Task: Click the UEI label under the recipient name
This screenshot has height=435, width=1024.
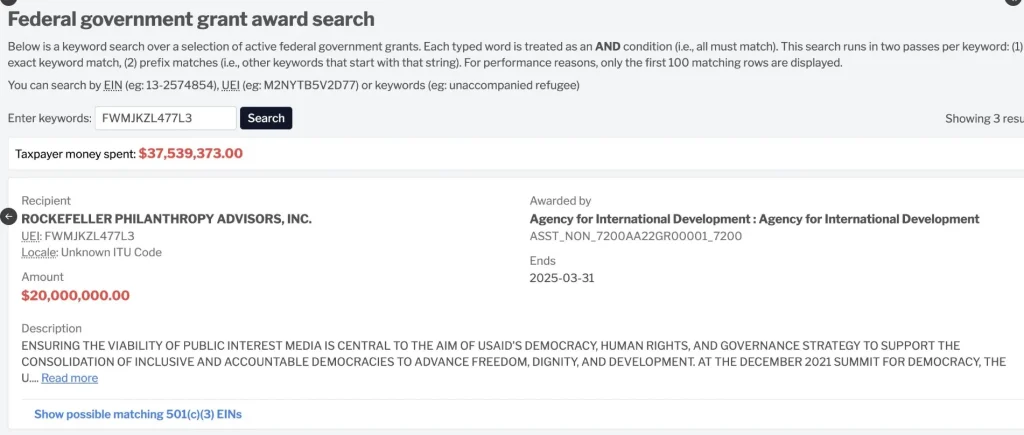Action: 31,236
